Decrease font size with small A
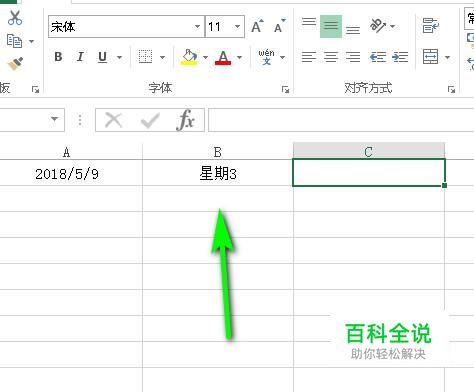This screenshot has height=392, width=474. tap(280, 26)
